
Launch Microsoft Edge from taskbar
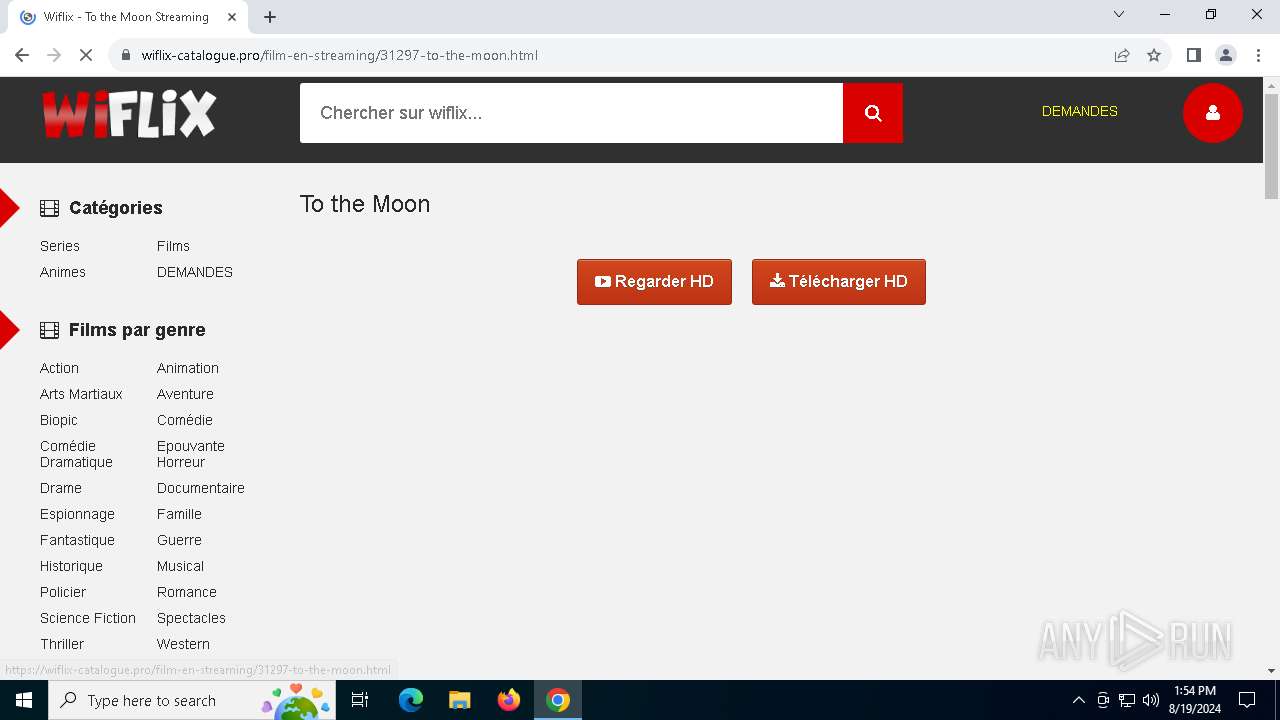411,700
